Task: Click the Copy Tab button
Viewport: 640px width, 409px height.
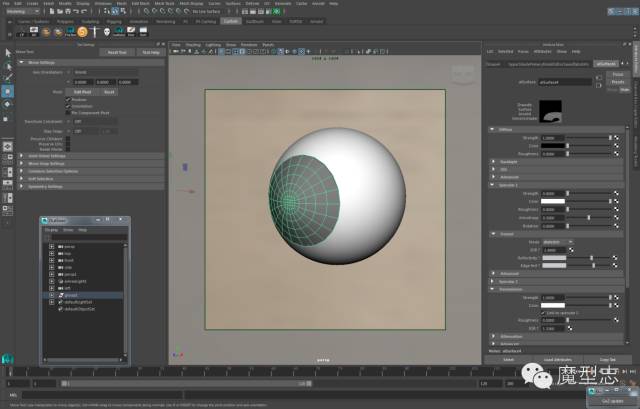Action: tap(608, 360)
